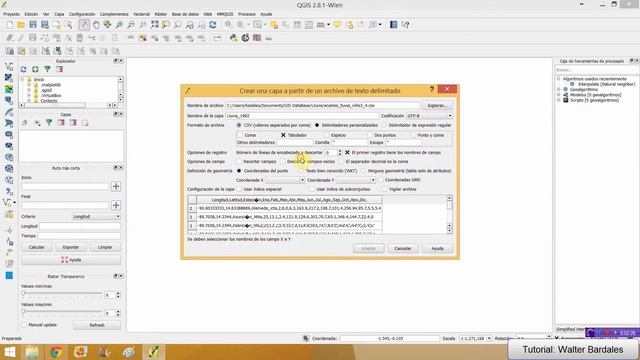640x360 pixels.
Task: Expand Scripts in processing toolbox
Action: [x=558, y=100]
